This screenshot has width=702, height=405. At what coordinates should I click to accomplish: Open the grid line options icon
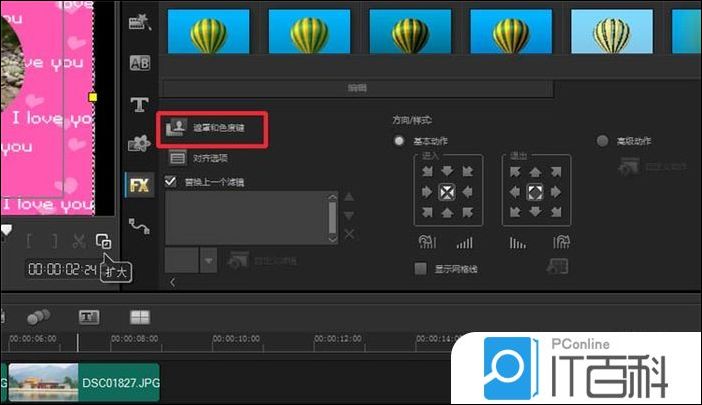point(558,267)
